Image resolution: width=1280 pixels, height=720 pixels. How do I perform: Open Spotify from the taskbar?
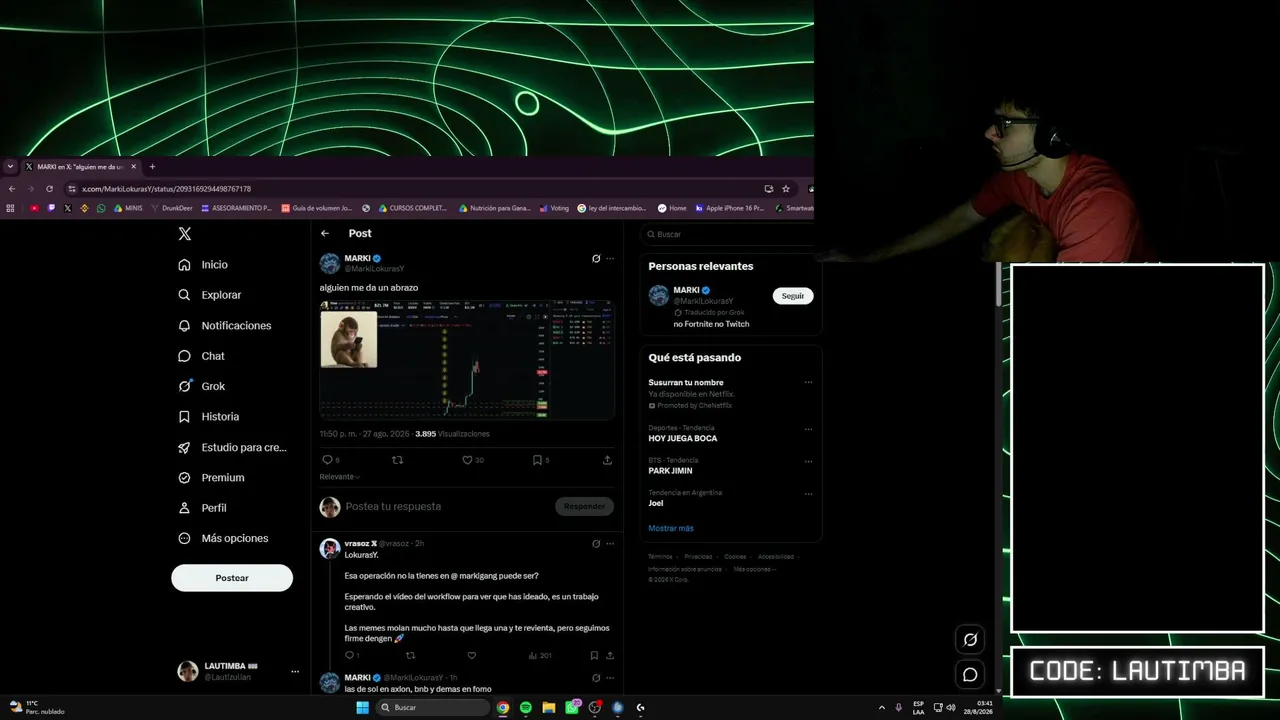click(x=526, y=708)
